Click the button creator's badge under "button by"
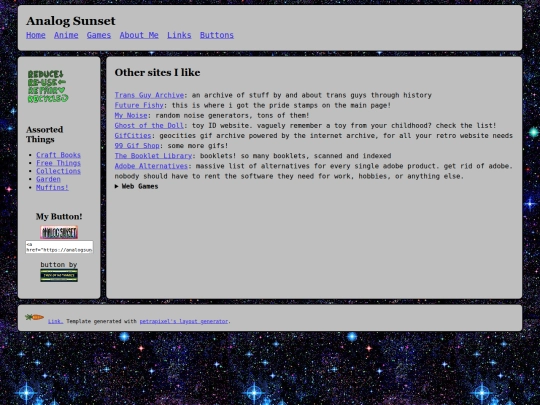 [59, 276]
